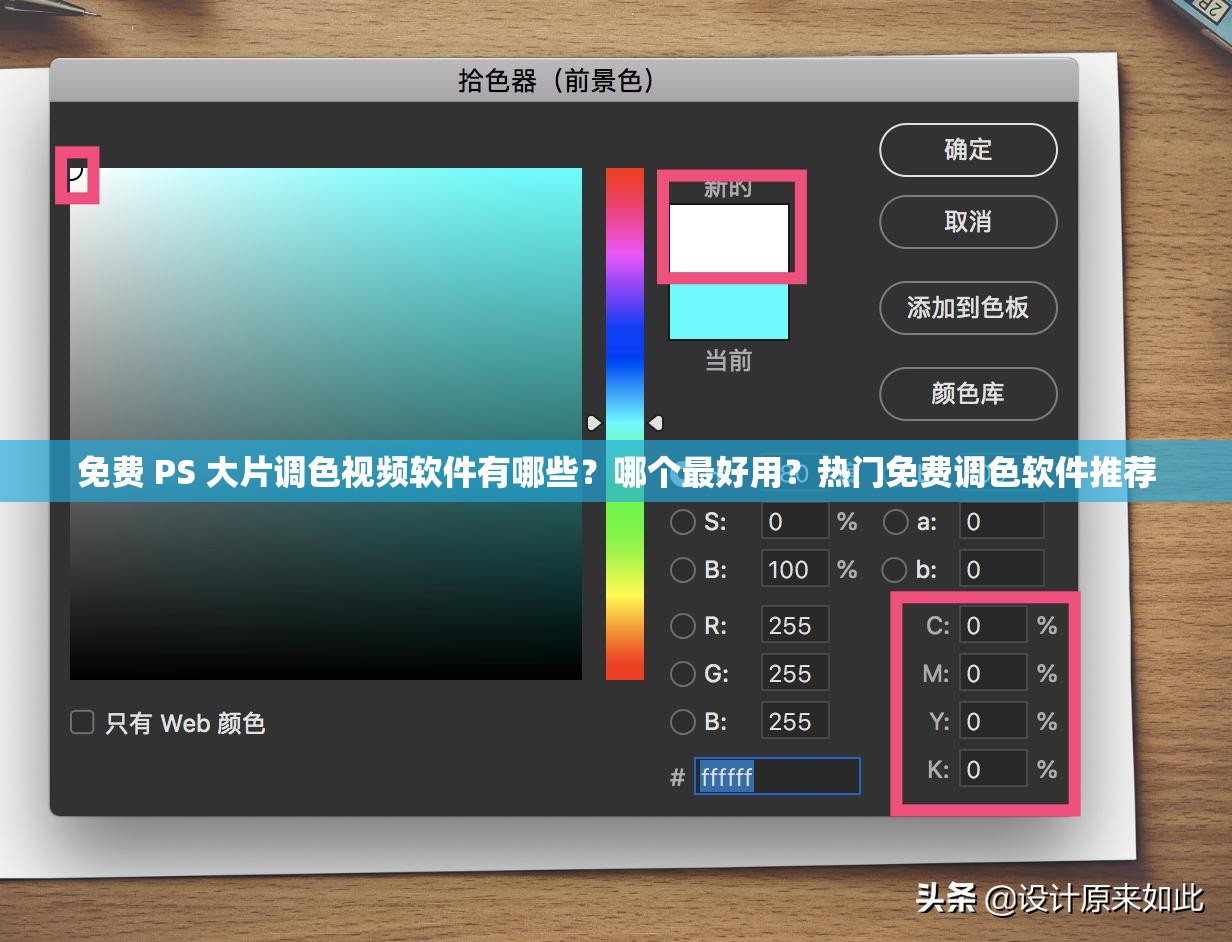The height and width of the screenshot is (942, 1232).
Task: Click the 当前 current color swatch
Action: coord(728,310)
